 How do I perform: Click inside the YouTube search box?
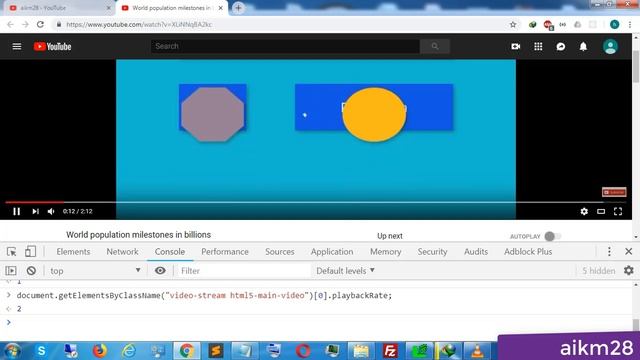click(x=285, y=46)
